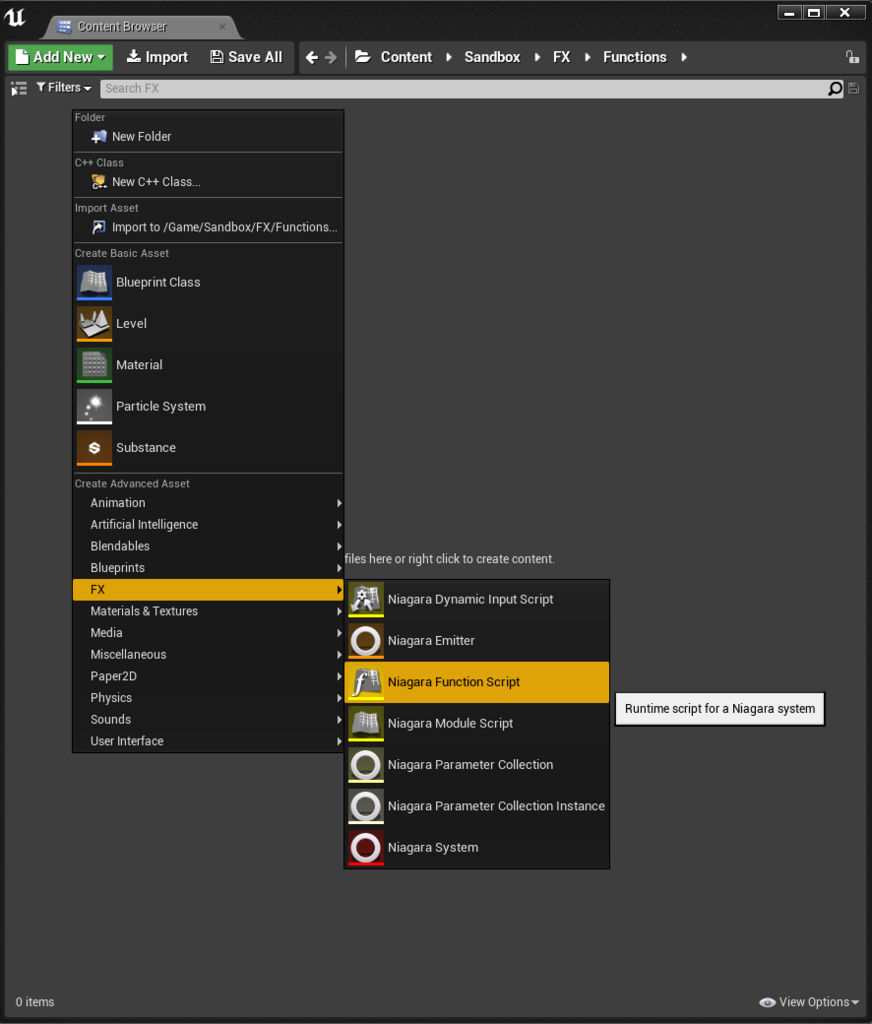Open the Add New dropdown
This screenshot has height=1024, width=872.
[x=61, y=57]
